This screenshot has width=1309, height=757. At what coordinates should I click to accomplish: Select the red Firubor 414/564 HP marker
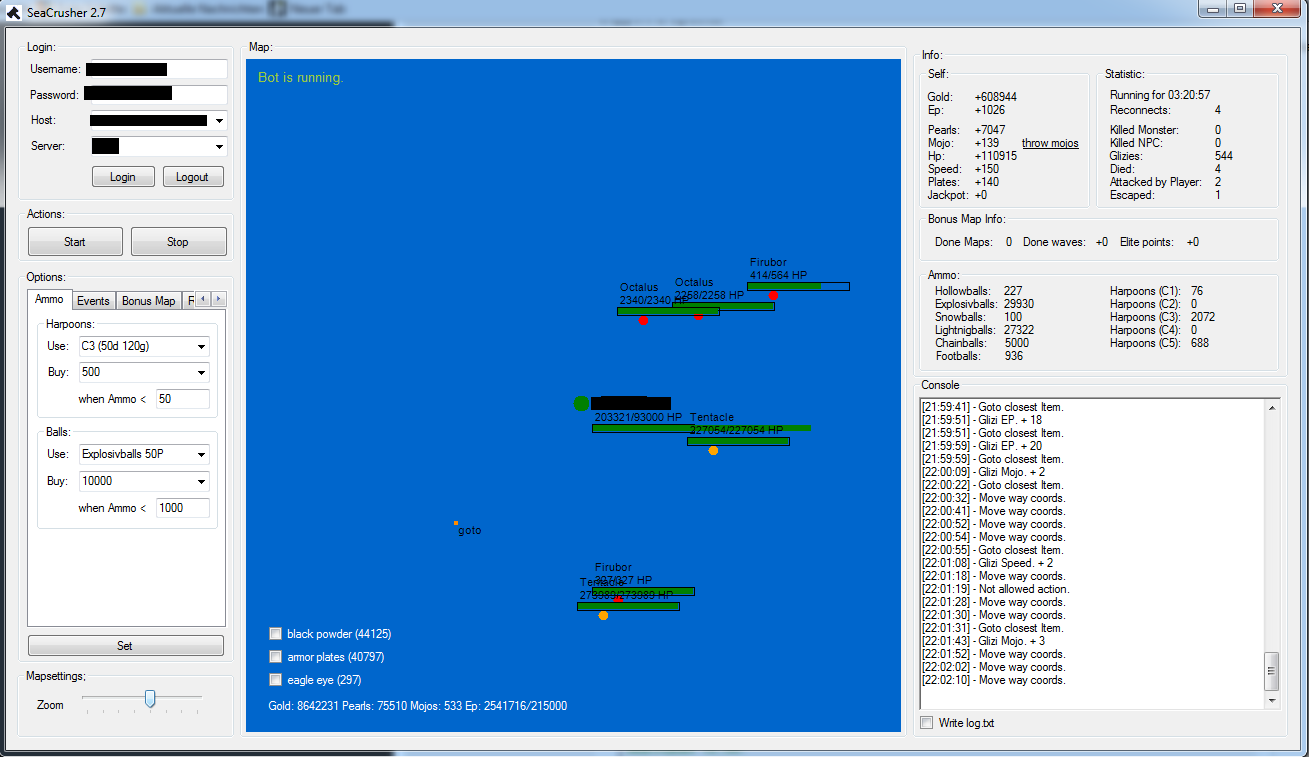773,295
